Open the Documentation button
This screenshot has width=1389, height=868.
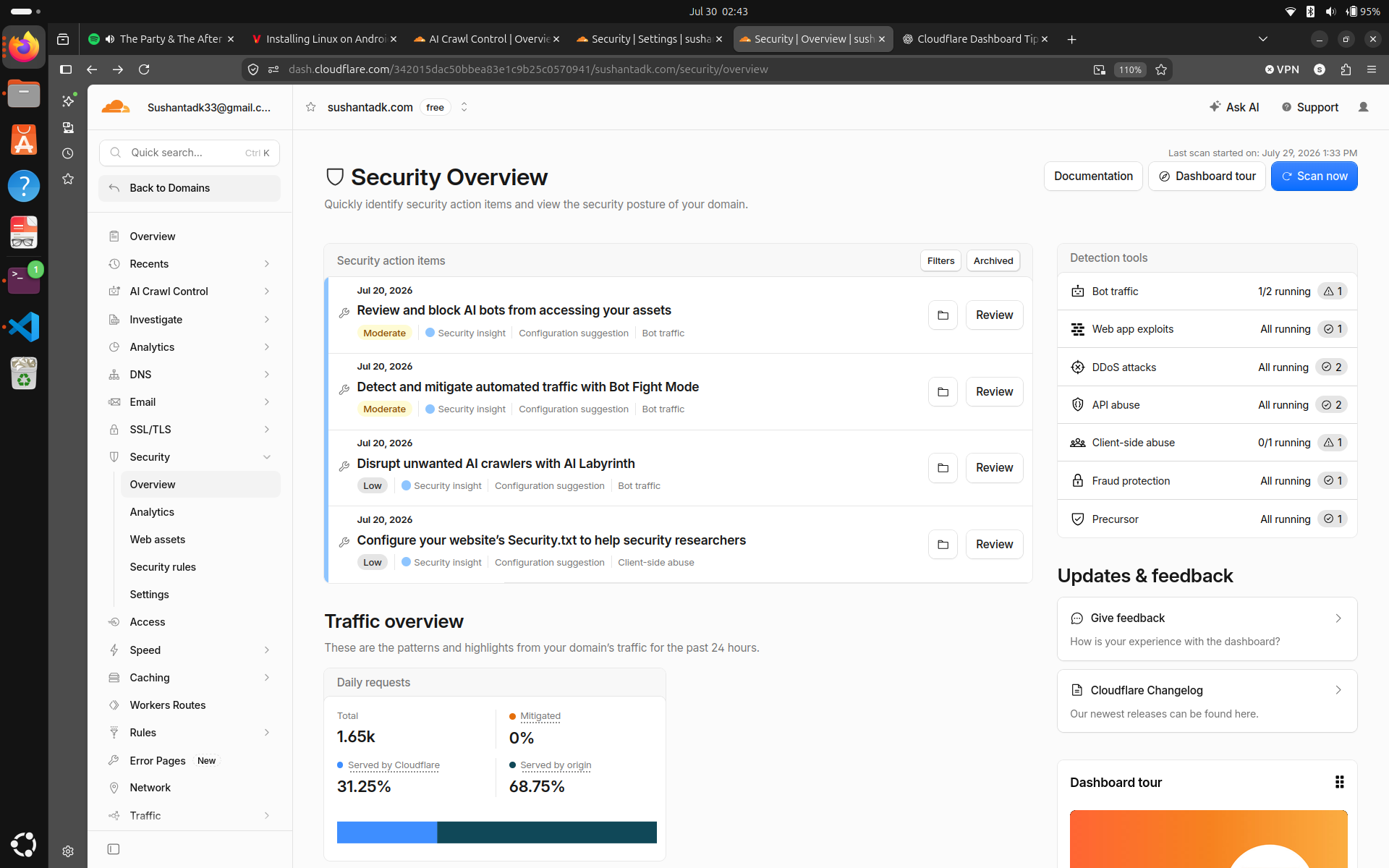pos(1093,176)
